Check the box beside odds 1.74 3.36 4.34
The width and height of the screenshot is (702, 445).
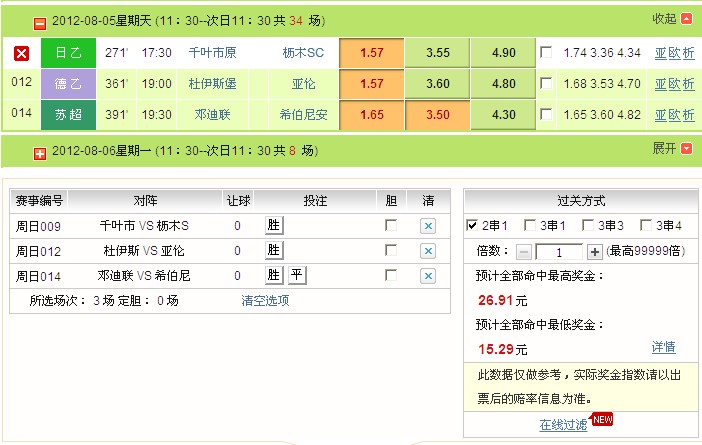(x=545, y=53)
